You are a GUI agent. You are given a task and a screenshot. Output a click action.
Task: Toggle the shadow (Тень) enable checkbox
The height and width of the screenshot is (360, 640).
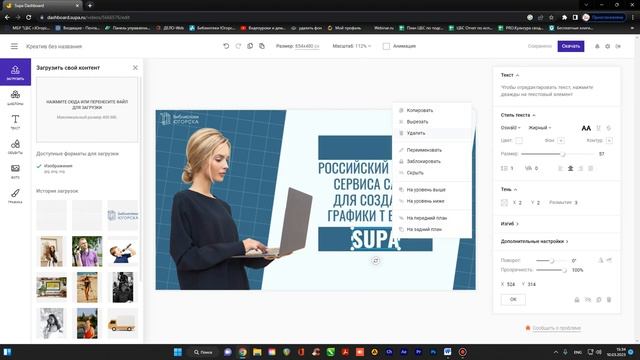pos(504,202)
